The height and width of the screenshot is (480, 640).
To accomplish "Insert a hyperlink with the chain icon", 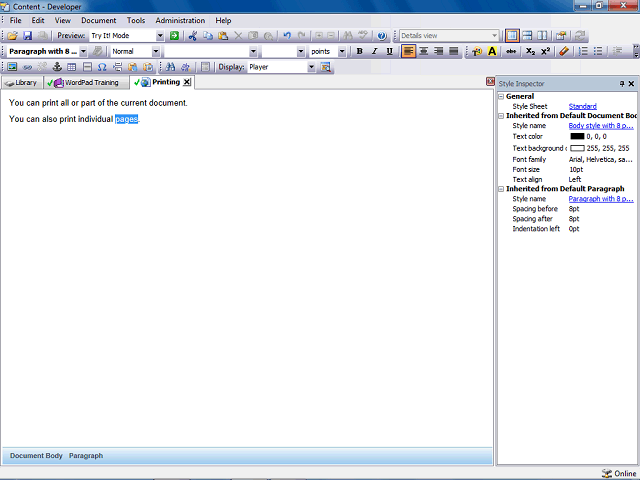I will [x=27, y=67].
